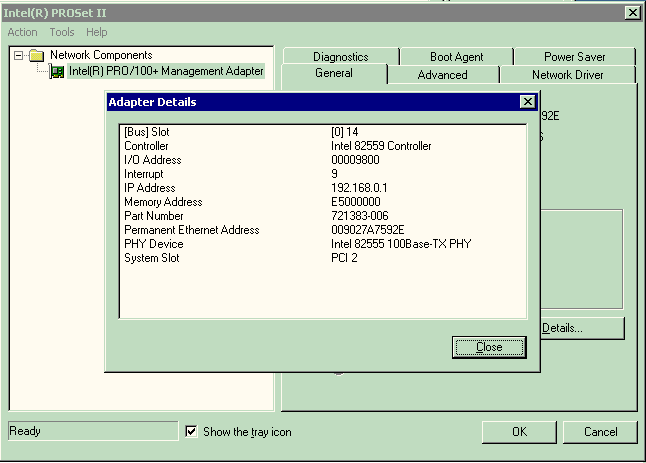Viewport: 646px width, 463px height.
Task: Click the Network Components folder icon
Action: pos(37,55)
